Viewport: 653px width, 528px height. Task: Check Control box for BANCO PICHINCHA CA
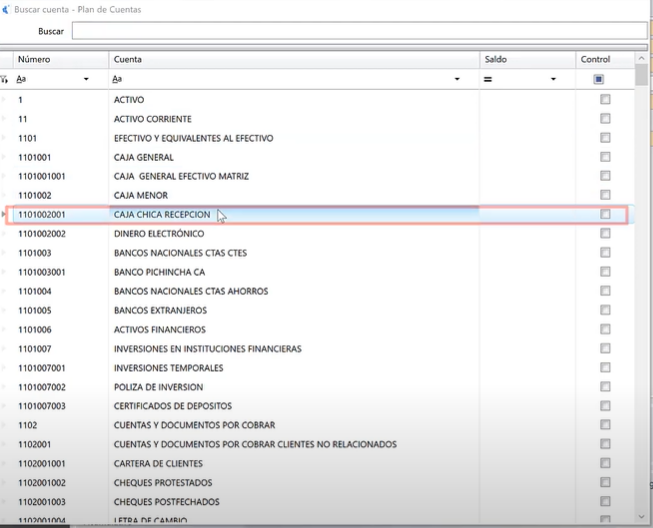pyautogui.click(x=605, y=271)
